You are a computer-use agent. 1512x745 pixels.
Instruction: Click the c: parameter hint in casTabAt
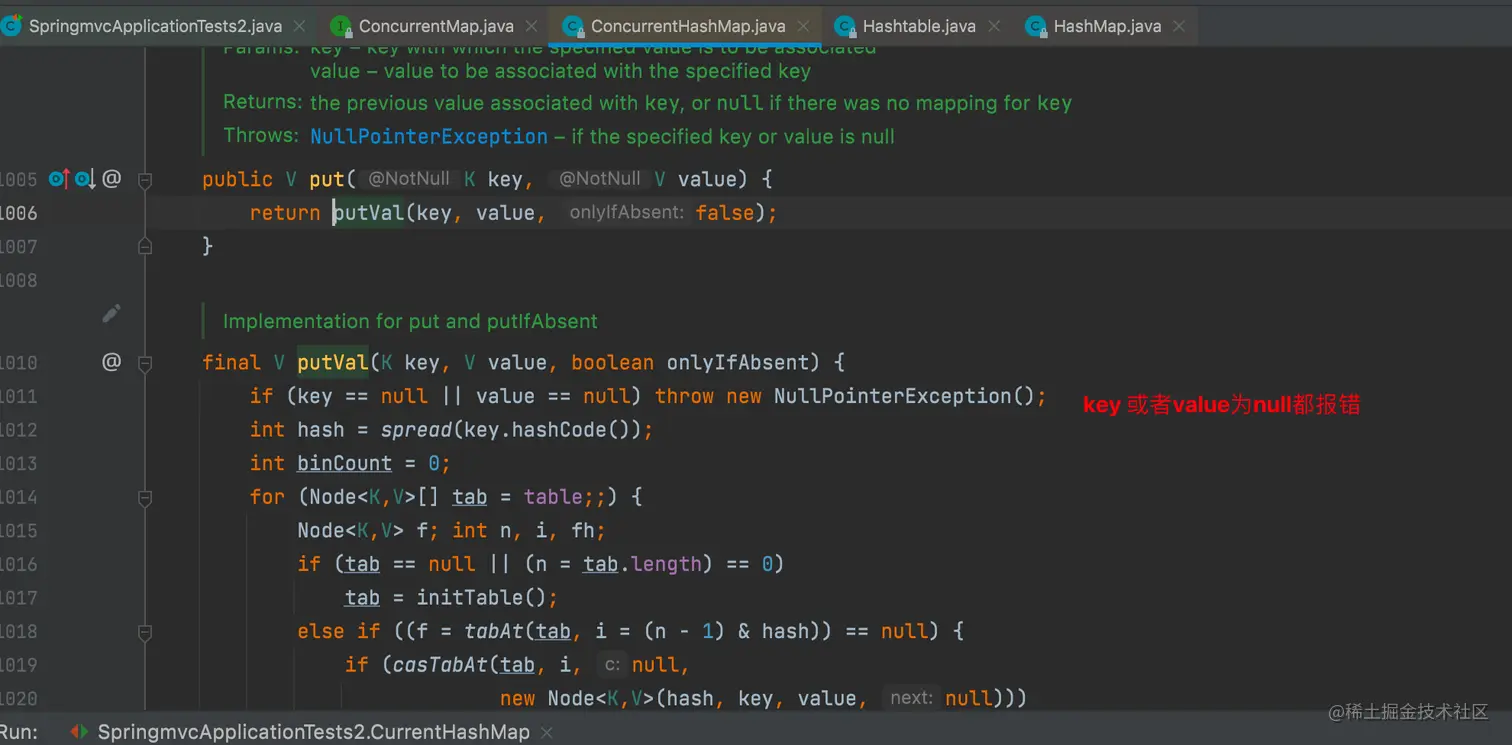pos(612,665)
